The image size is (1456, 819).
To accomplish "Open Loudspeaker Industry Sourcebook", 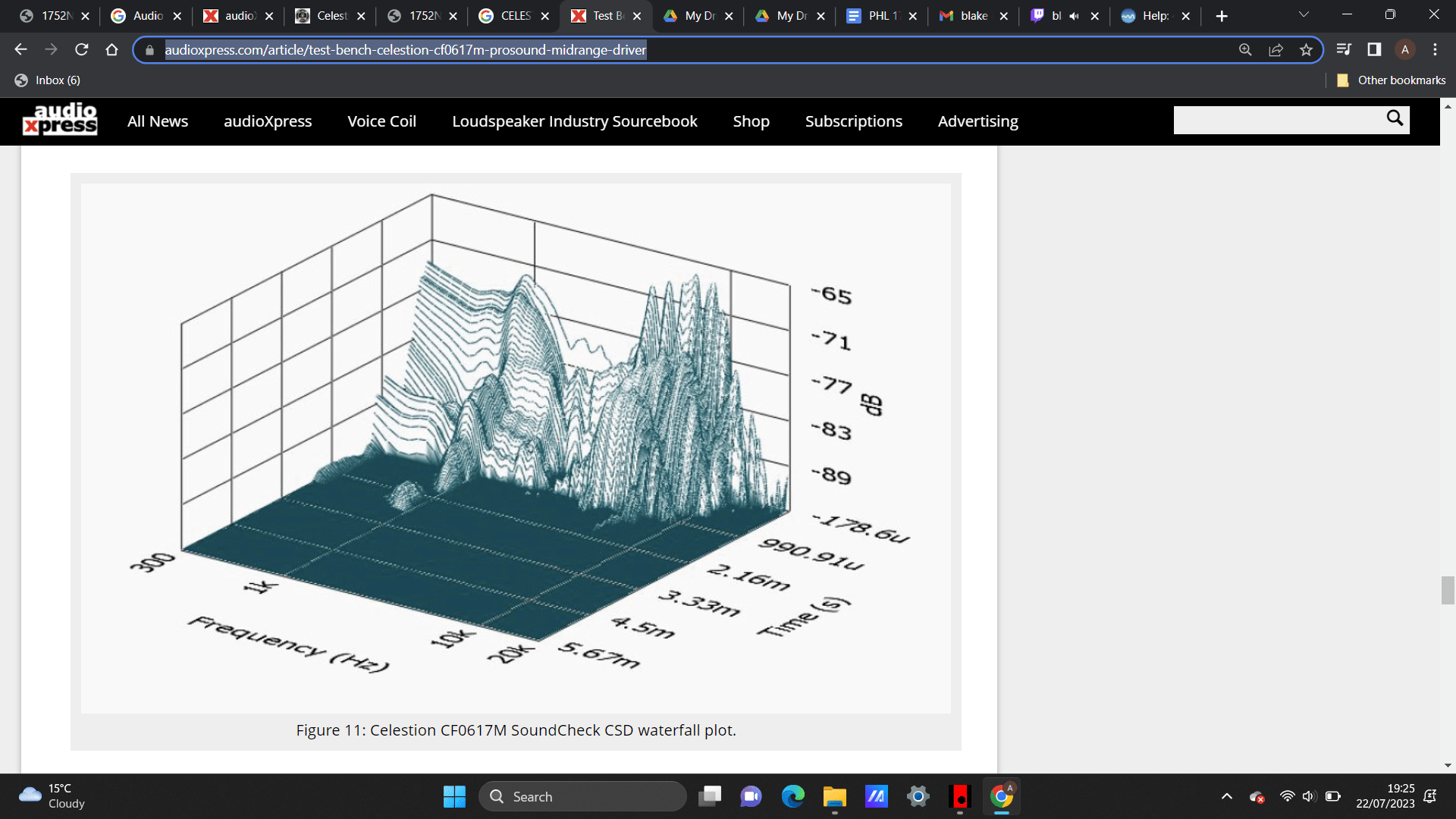I will (x=574, y=121).
